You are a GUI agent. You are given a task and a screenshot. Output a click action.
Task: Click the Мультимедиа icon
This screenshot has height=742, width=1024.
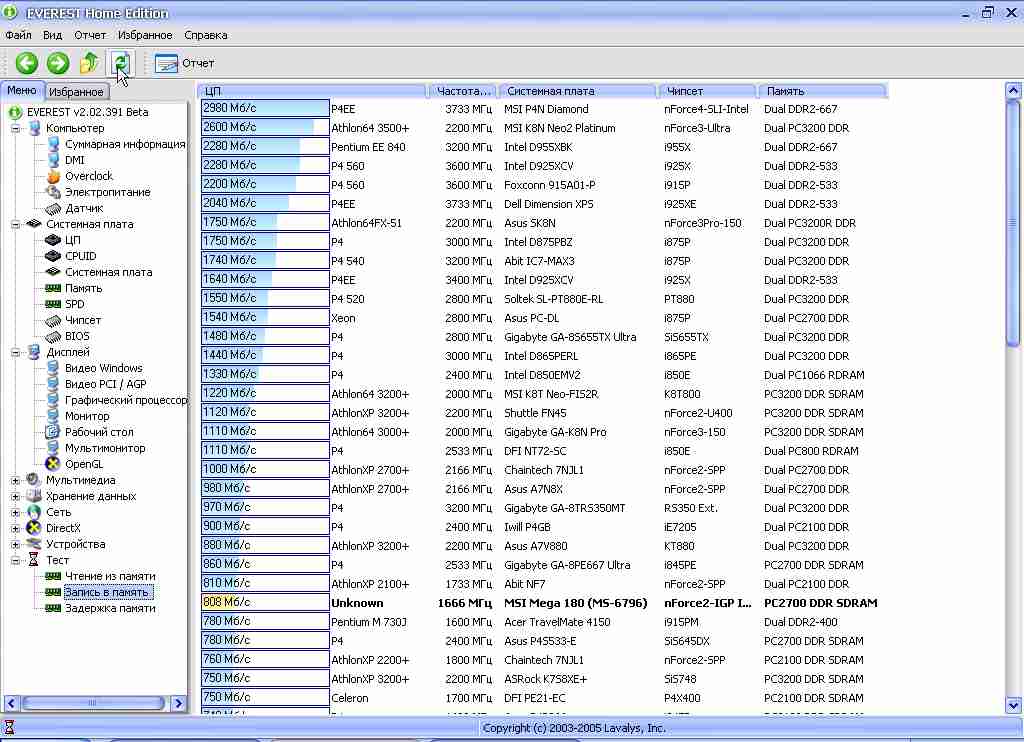[x=34, y=480]
